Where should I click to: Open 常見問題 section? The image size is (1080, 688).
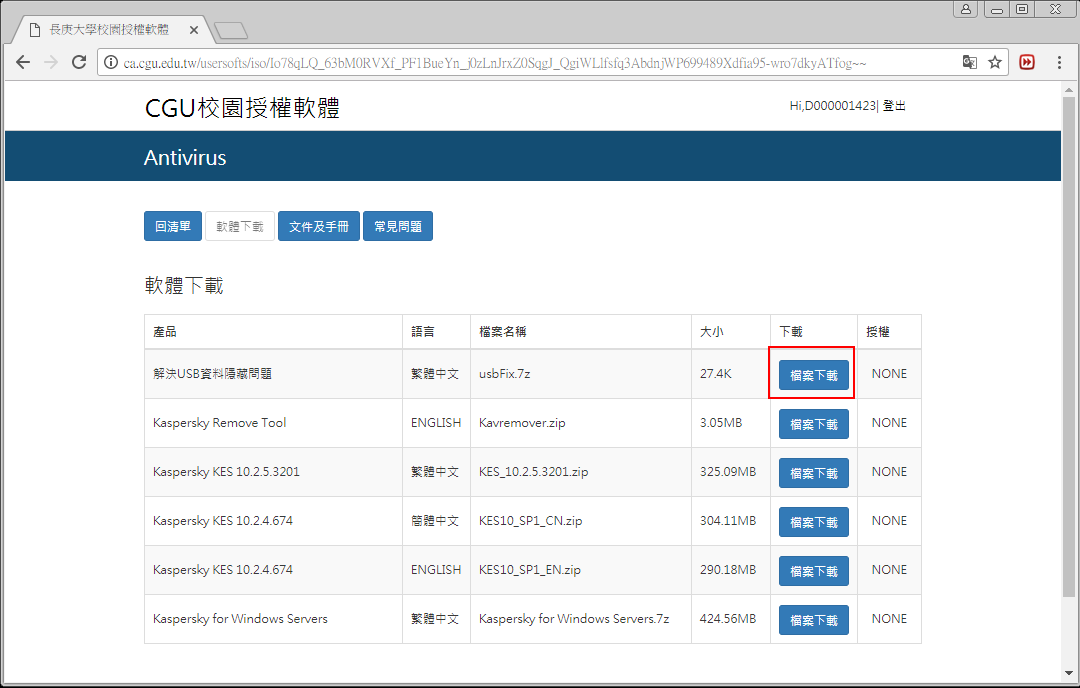[x=397, y=226]
